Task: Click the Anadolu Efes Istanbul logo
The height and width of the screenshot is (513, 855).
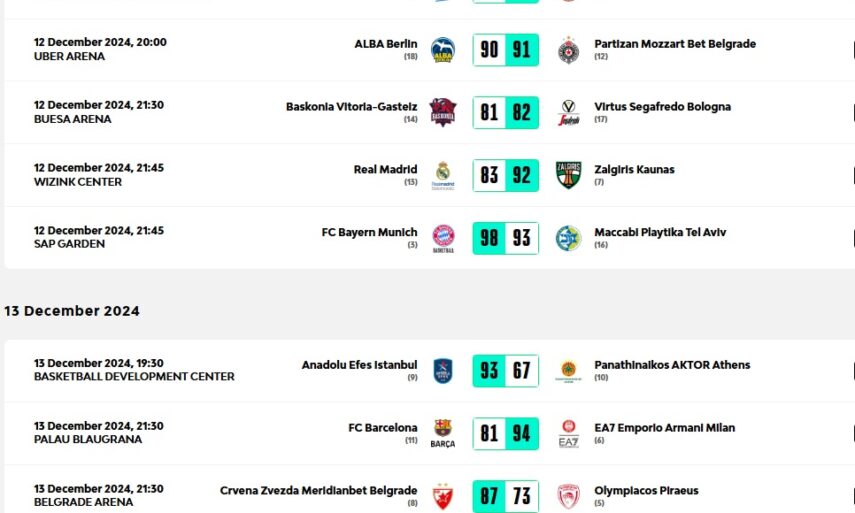Action: (x=442, y=371)
